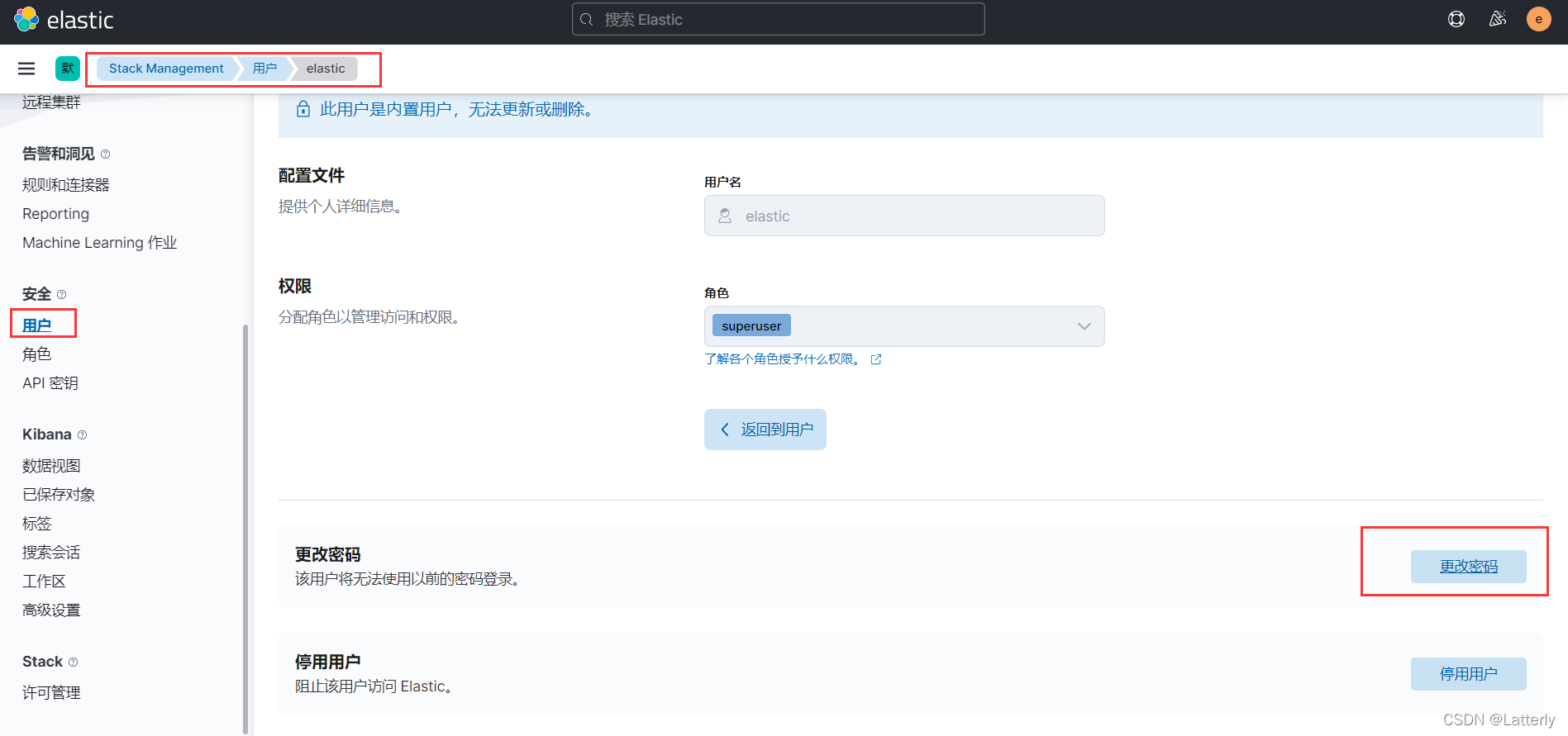Open 数据视图 in sidebar

(51, 466)
